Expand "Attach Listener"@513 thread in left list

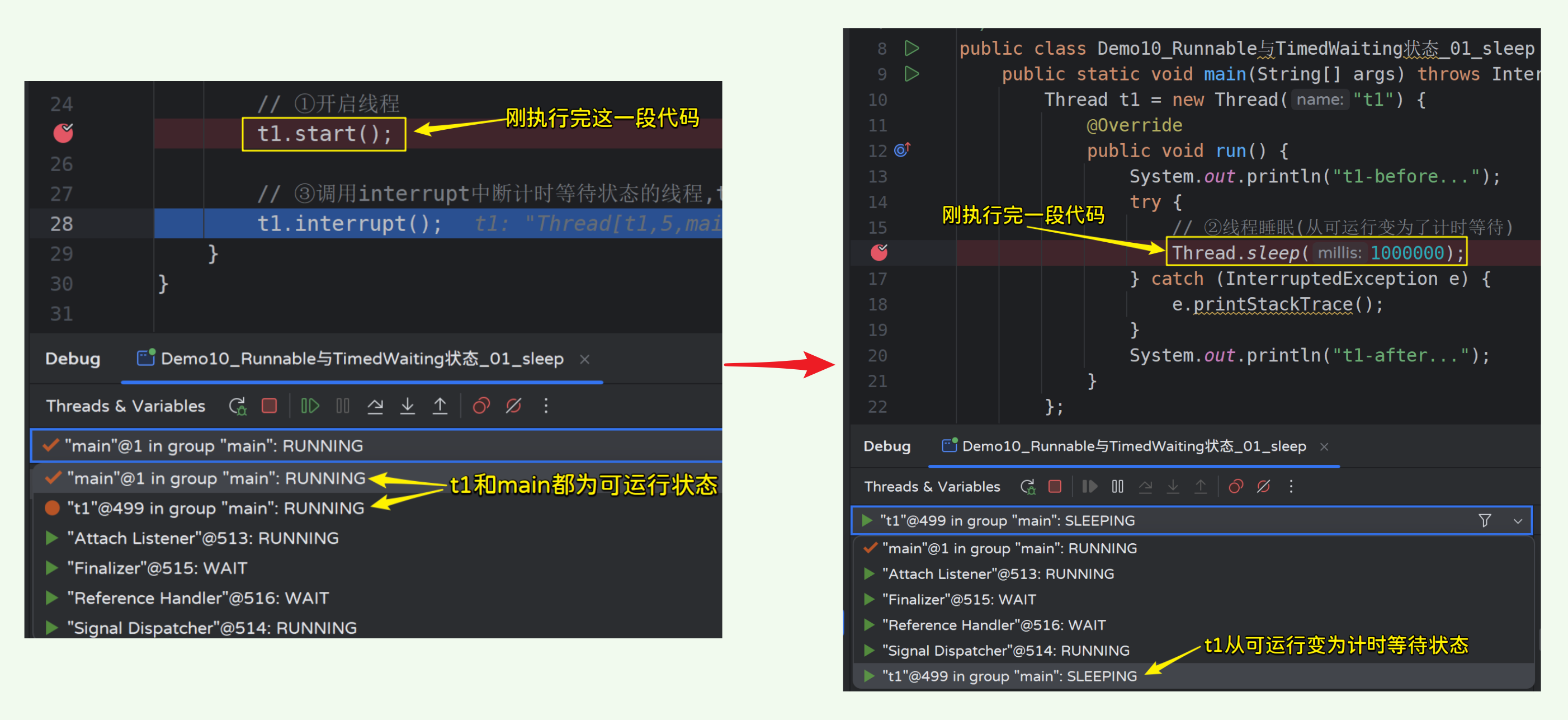(53, 538)
